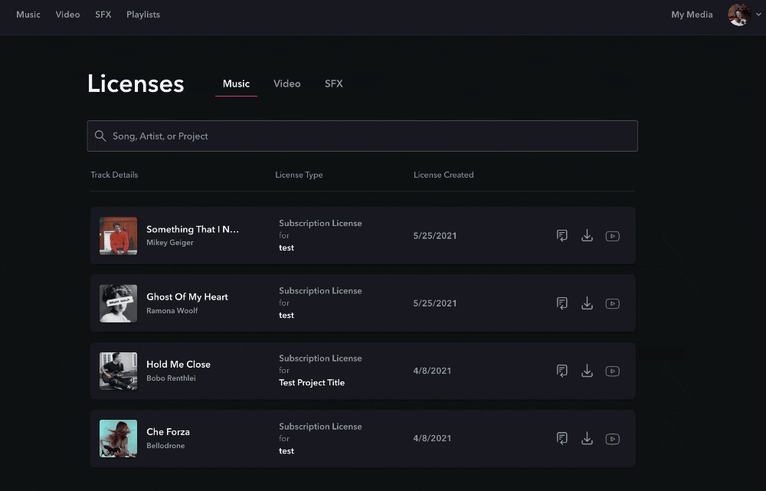
Task: Go to My Media
Action: 691,15
